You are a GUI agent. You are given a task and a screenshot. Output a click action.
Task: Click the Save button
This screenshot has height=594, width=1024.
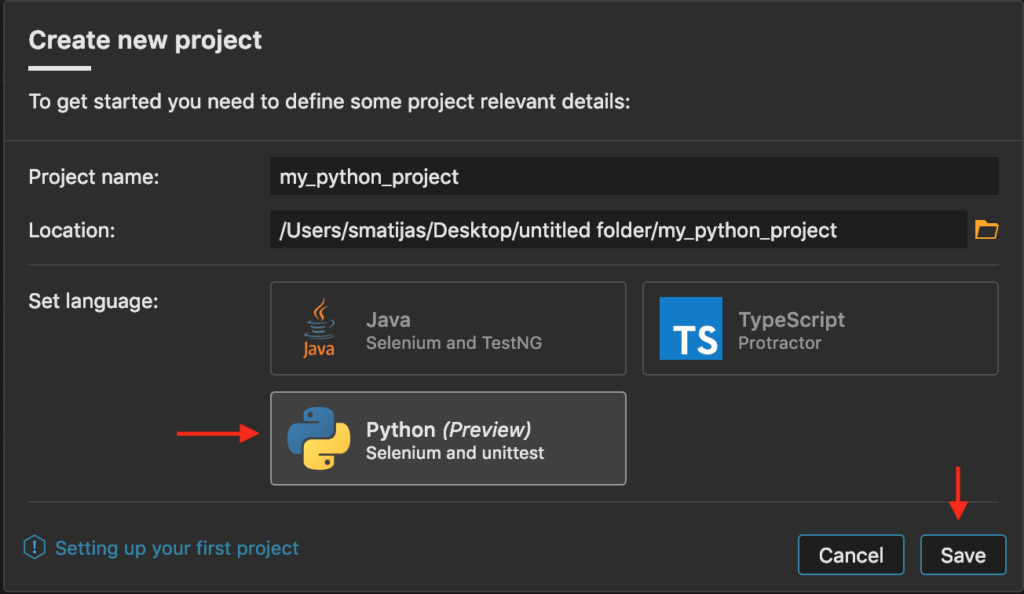[963, 555]
